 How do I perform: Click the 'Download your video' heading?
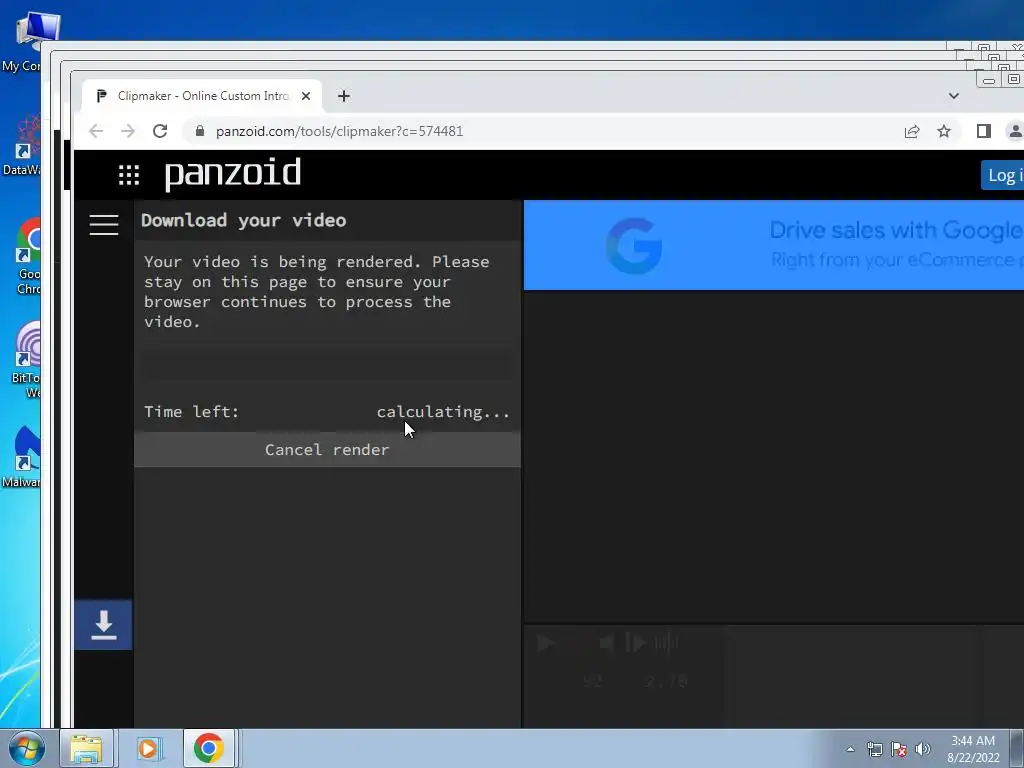(244, 221)
